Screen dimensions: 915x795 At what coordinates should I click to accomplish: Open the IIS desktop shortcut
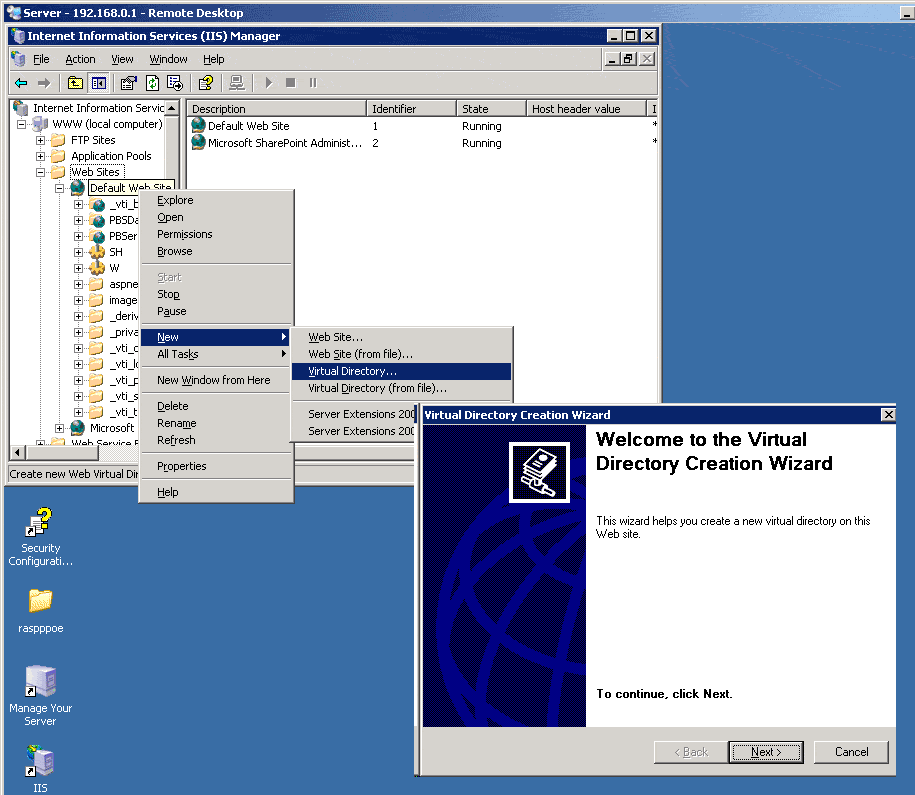tap(40, 761)
